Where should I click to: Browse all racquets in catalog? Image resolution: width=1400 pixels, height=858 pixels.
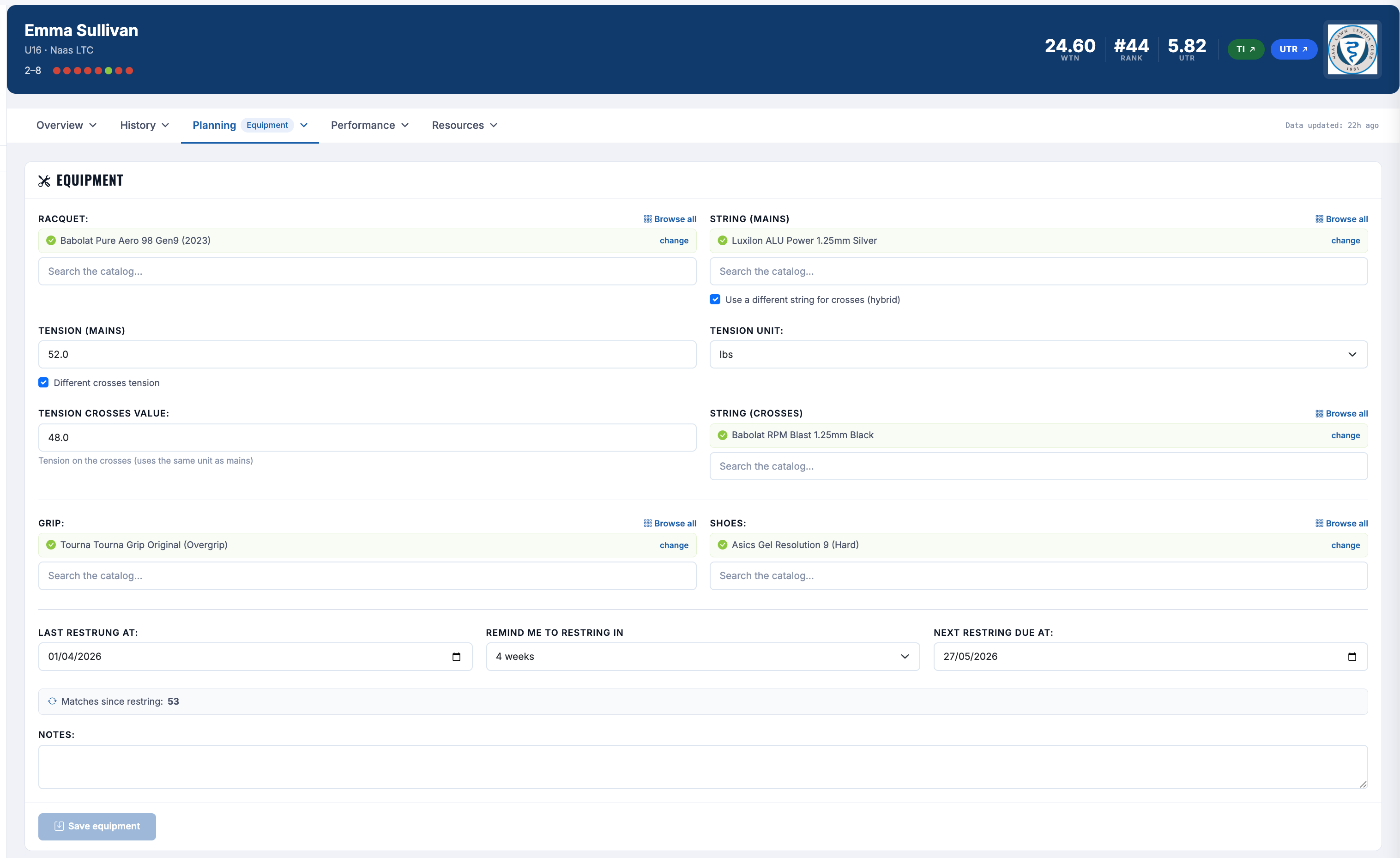tap(670, 219)
